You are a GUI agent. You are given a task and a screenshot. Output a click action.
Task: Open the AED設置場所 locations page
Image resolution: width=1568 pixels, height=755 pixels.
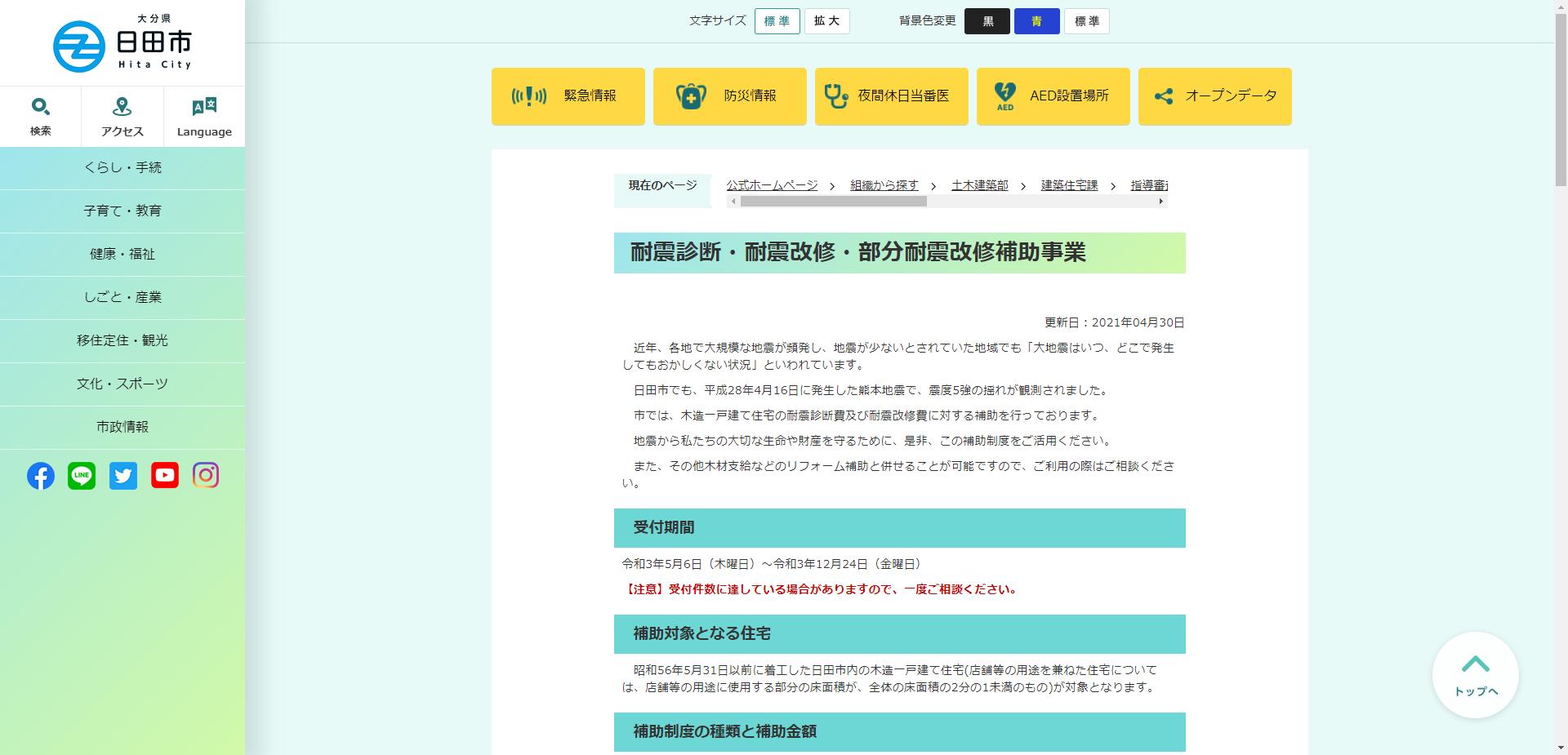pyautogui.click(x=1053, y=96)
